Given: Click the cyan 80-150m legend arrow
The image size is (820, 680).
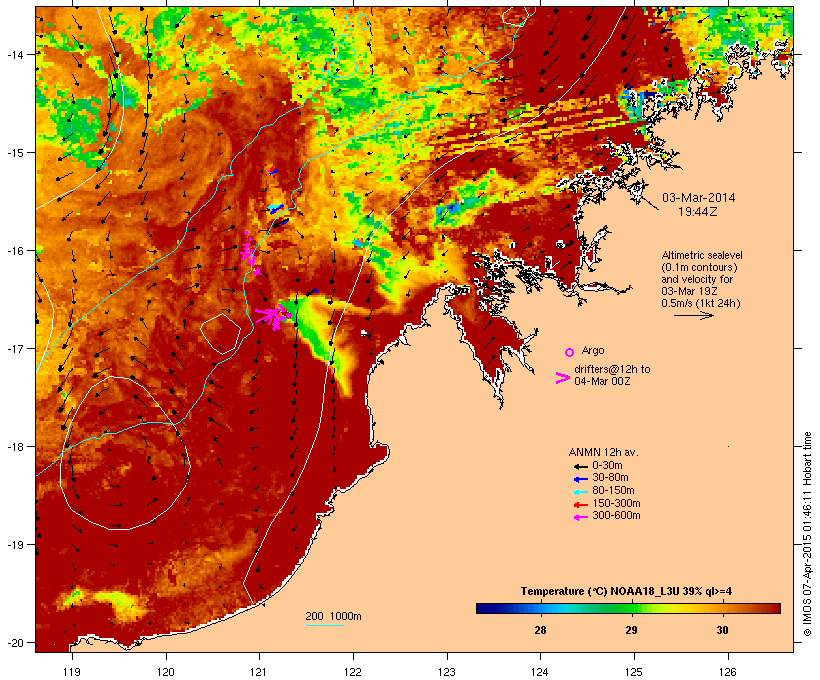Looking at the screenshot, I should click(581, 492).
